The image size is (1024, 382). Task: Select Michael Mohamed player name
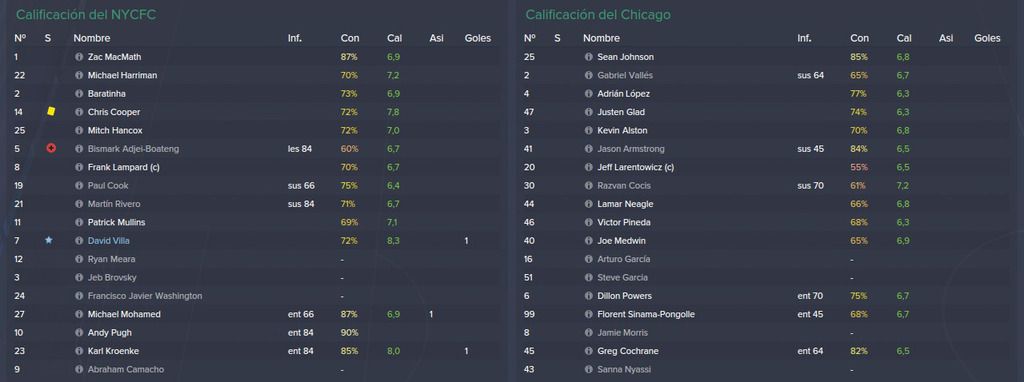click(x=124, y=314)
